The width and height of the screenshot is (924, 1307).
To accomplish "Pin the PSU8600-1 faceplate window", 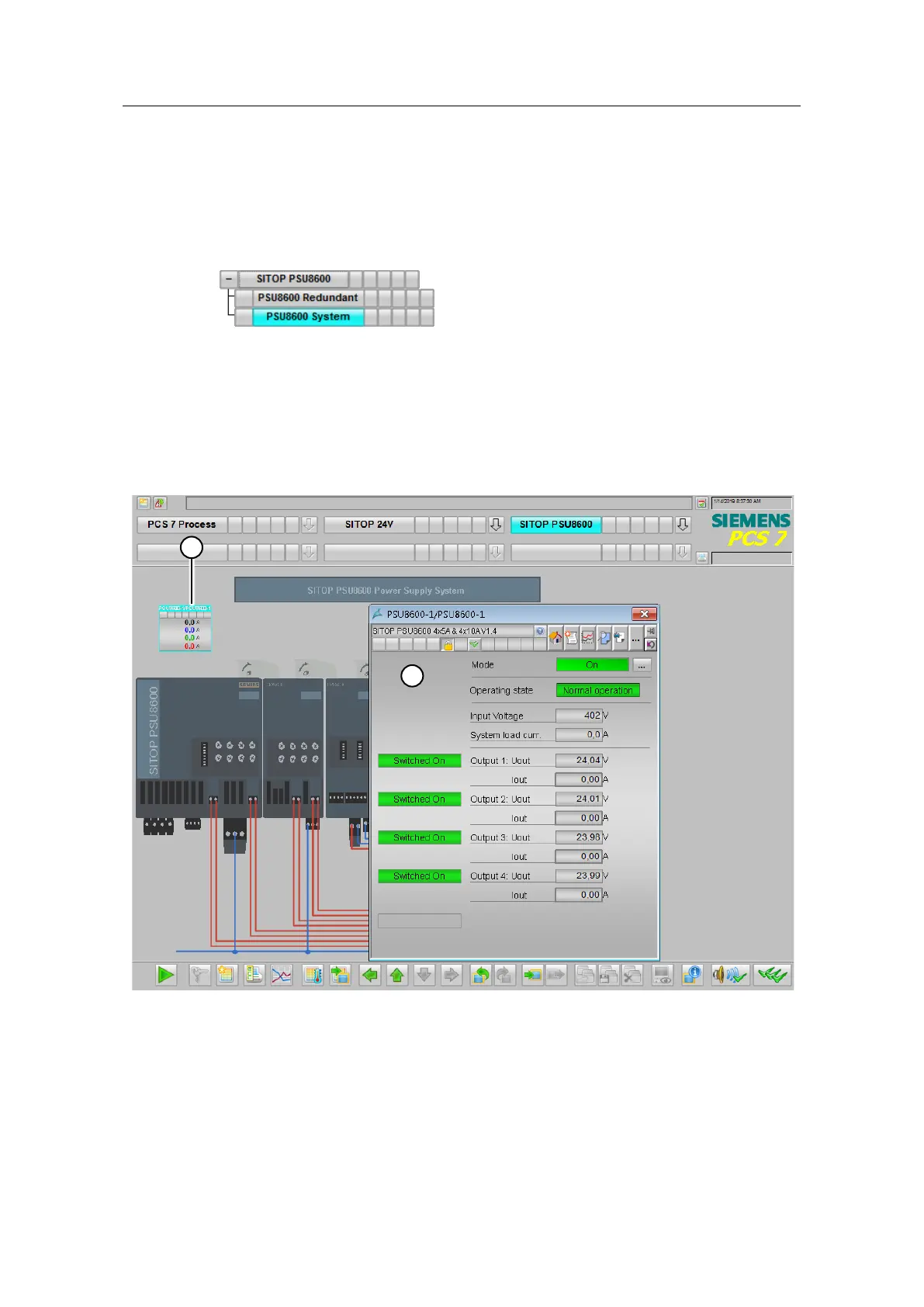I will [x=651, y=631].
